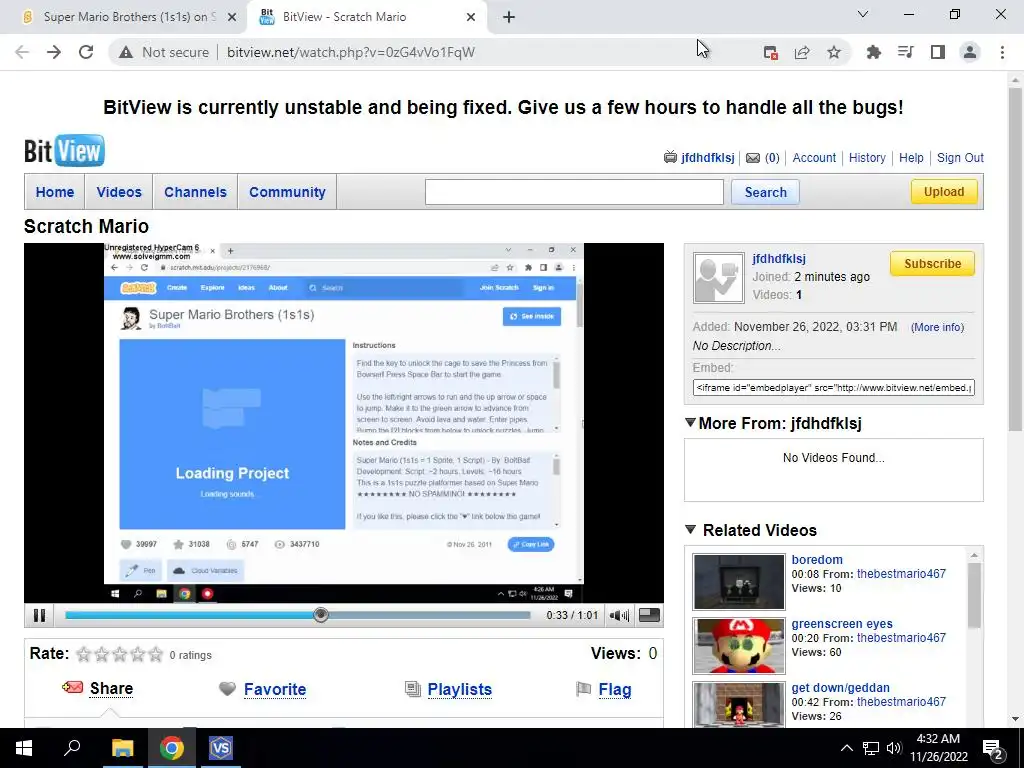Expand More info for the video

tap(937, 327)
